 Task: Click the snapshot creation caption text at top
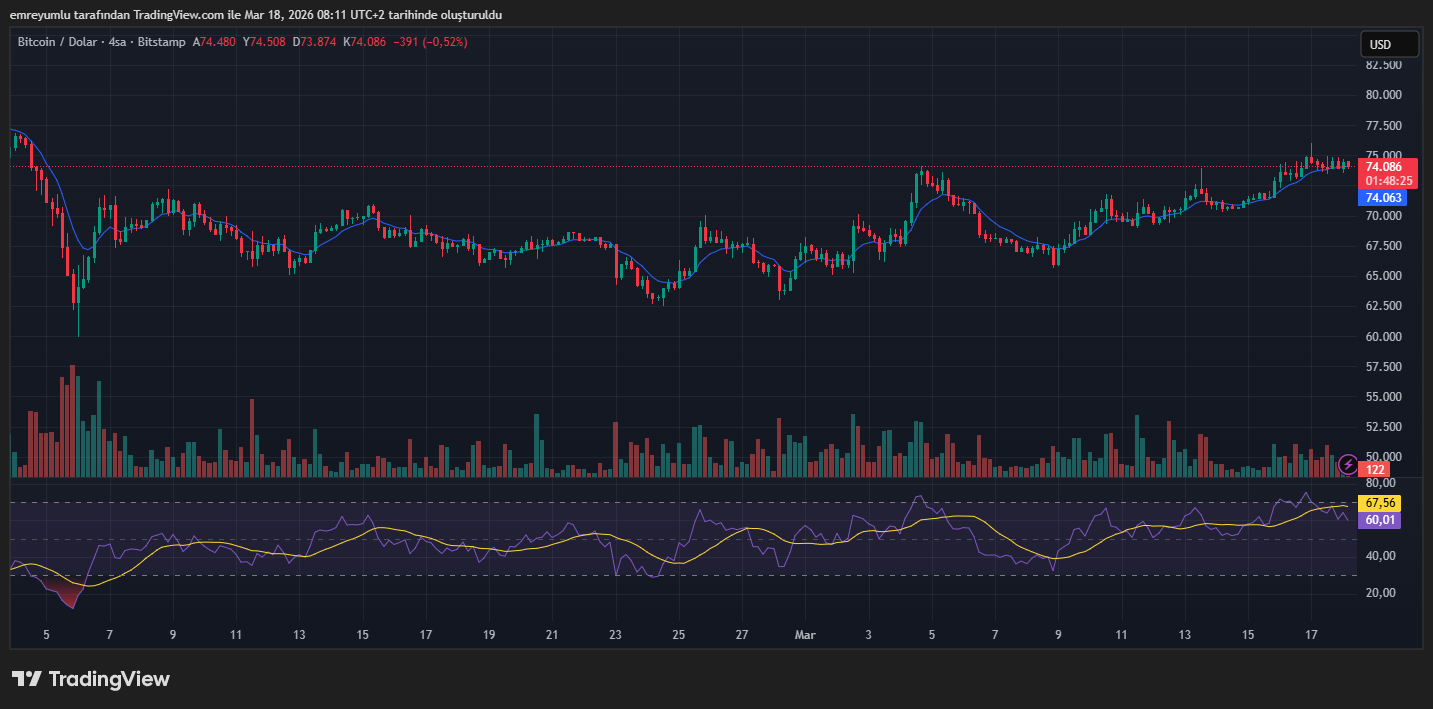(256, 15)
